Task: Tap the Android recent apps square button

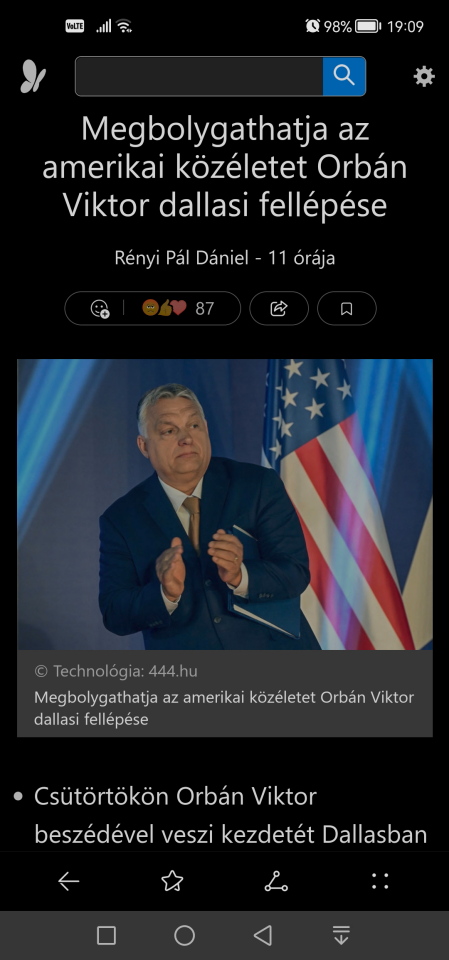Action: point(107,935)
